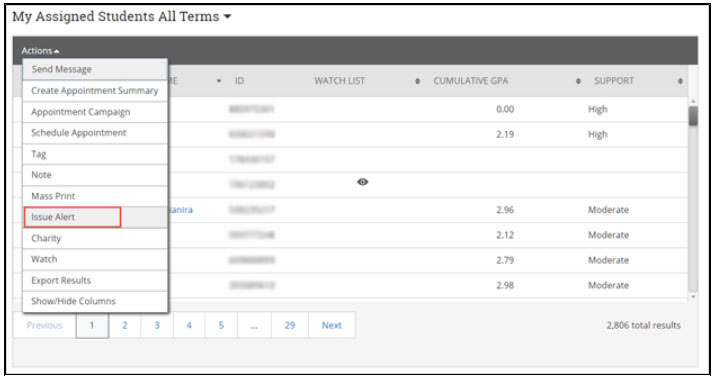Click Moderate support in the 2.96 row
716x376 pixels.
tap(608, 210)
